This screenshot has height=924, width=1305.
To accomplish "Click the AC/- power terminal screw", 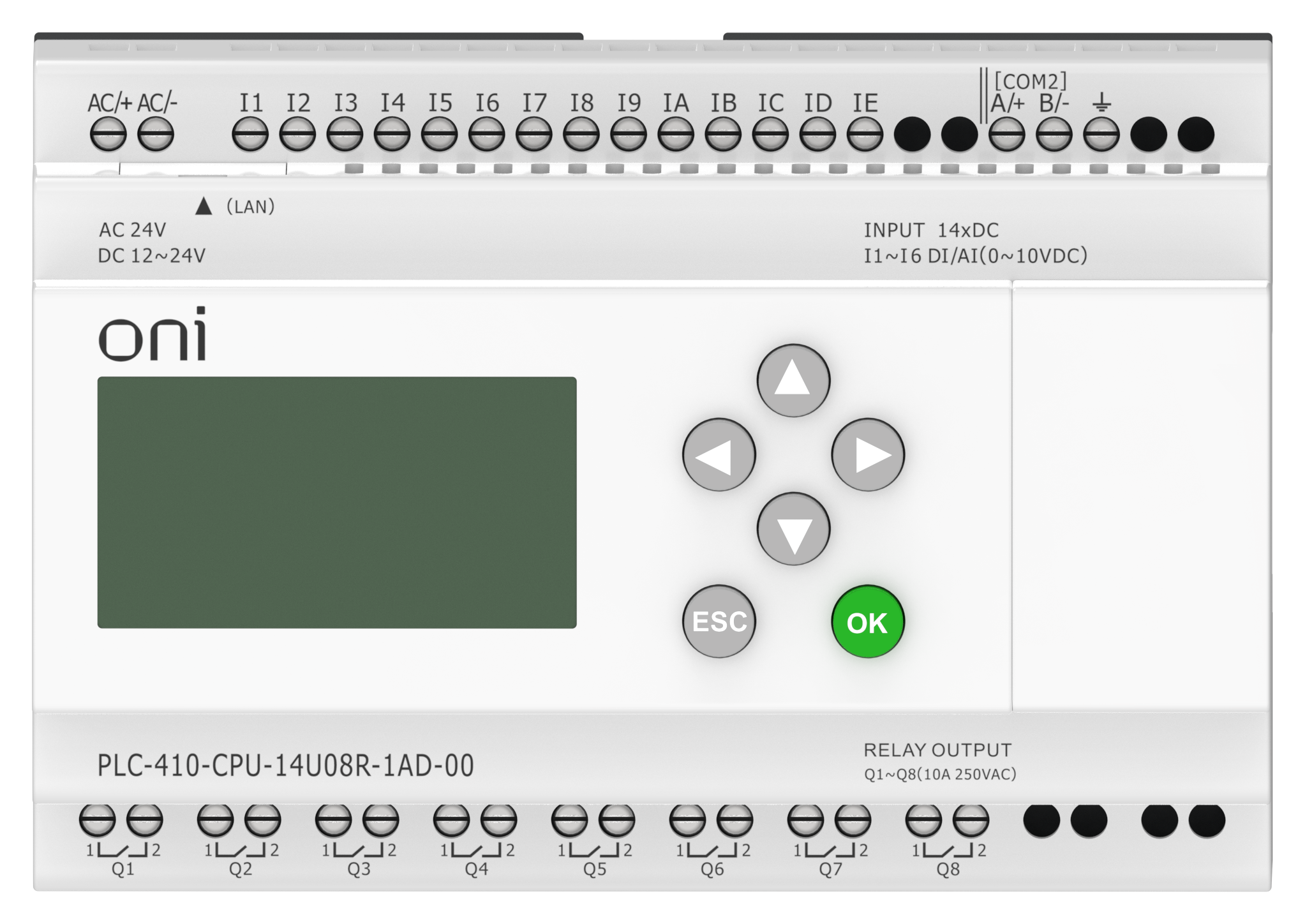I will [156, 135].
